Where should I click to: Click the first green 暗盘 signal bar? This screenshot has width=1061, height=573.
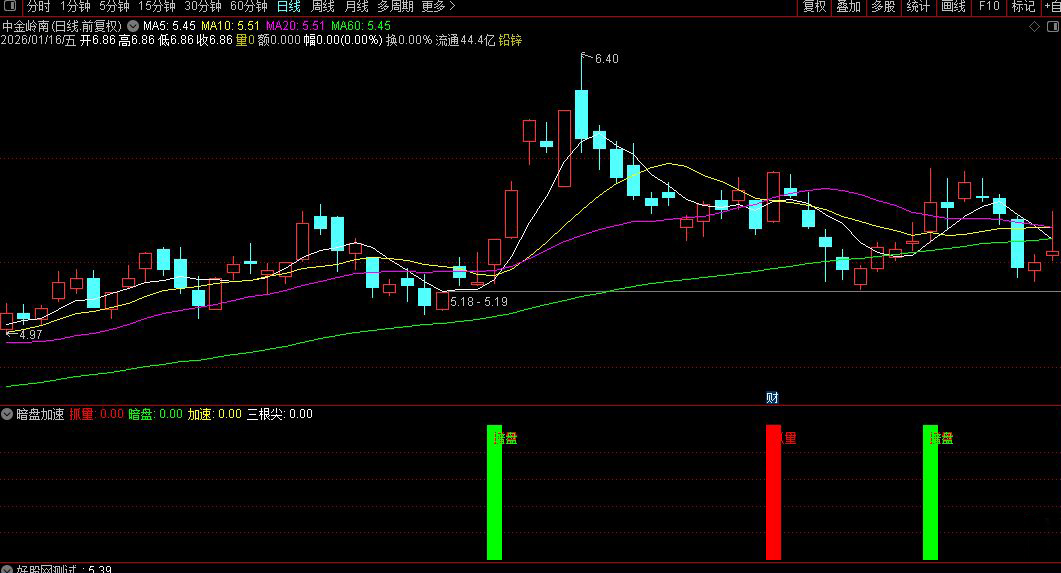click(495, 492)
